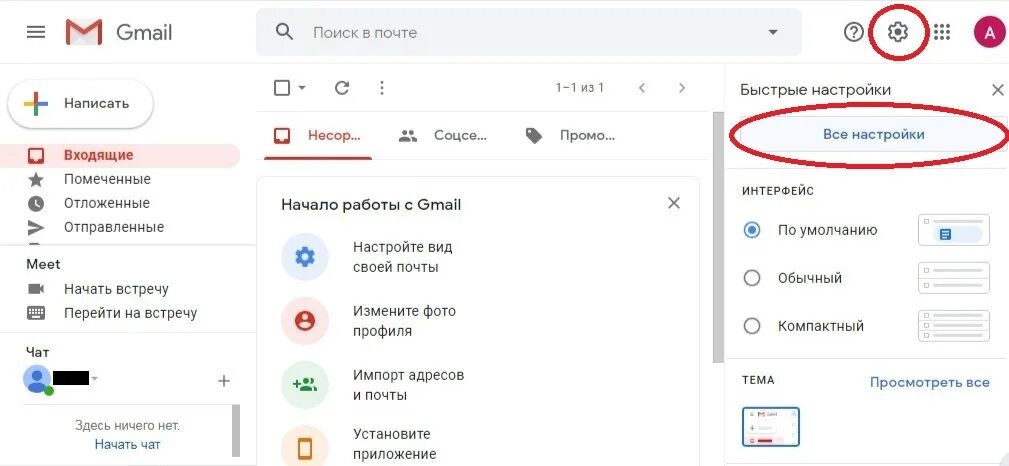Screen dimensions: 1009x466
Task: Click the Просмотреть все themes link
Action: click(x=929, y=382)
